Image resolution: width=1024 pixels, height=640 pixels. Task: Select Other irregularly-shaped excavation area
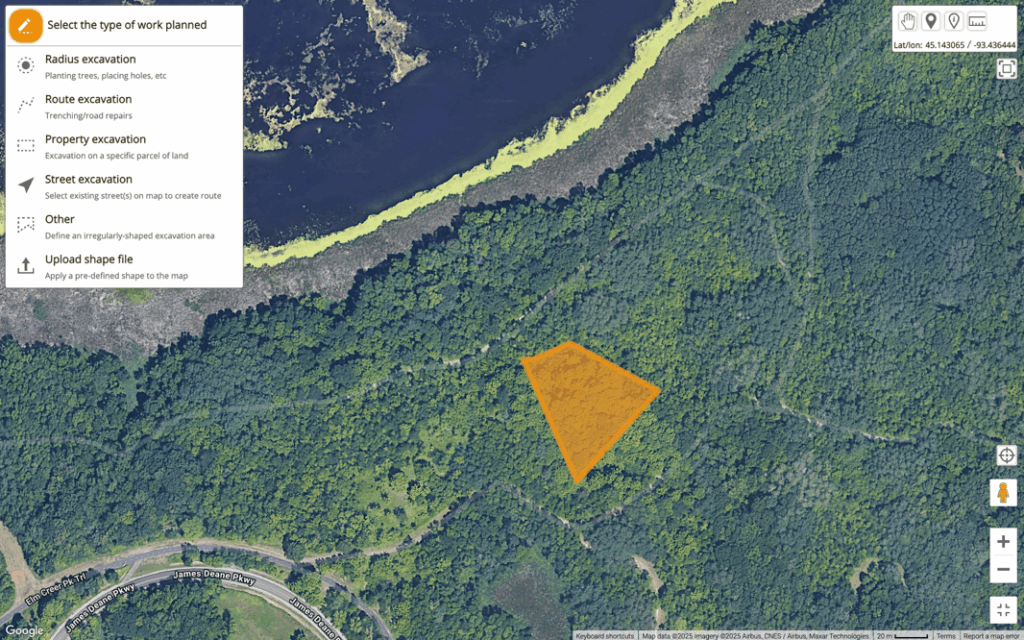click(x=124, y=227)
